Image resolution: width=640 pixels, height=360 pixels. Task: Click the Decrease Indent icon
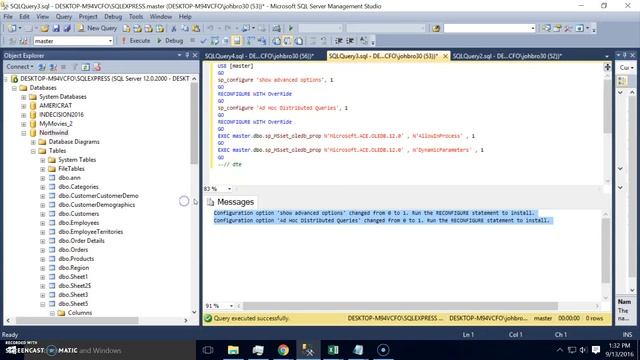pyautogui.click(x=338, y=41)
